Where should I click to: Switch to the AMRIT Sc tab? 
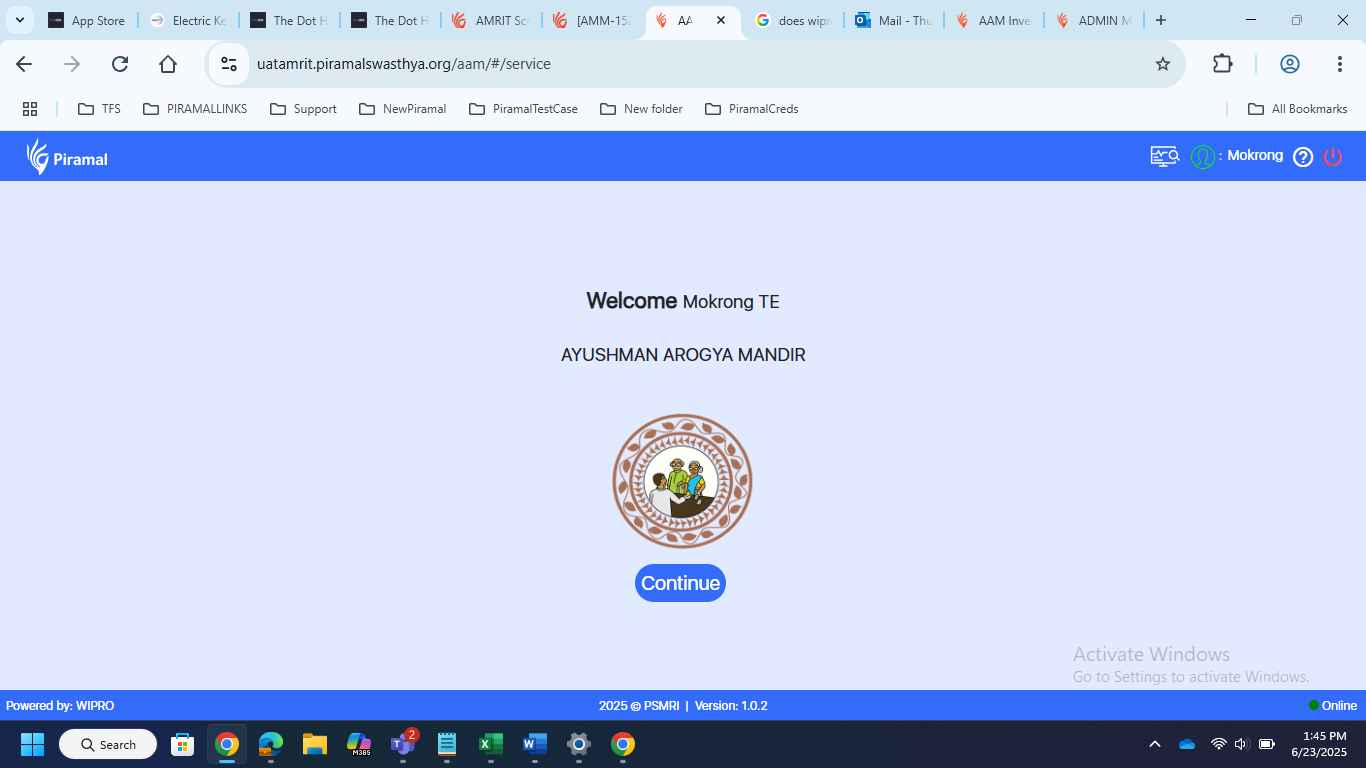[x=491, y=20]
